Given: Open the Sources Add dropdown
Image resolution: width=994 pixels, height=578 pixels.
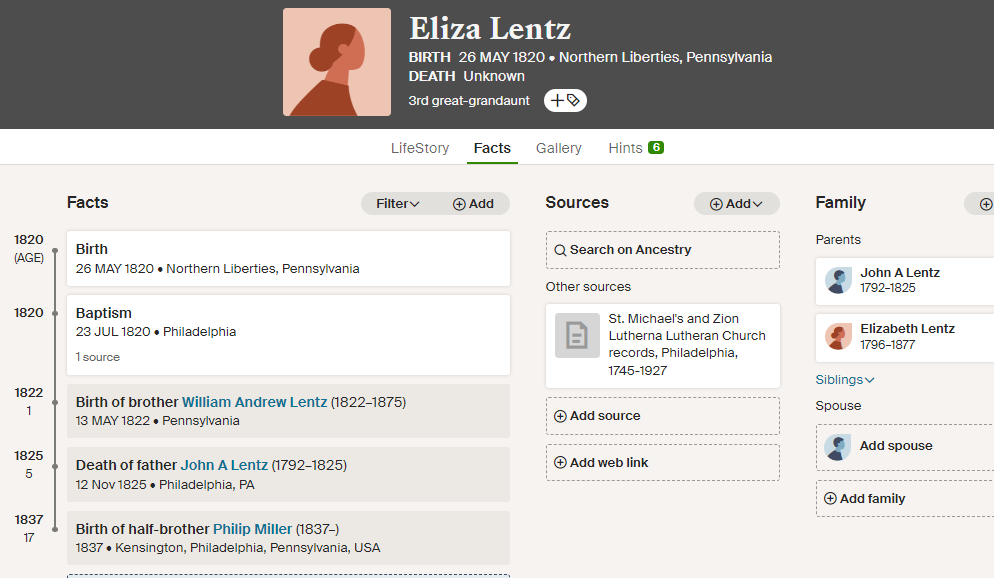Looking at the screenshot, I should (736, 203).
